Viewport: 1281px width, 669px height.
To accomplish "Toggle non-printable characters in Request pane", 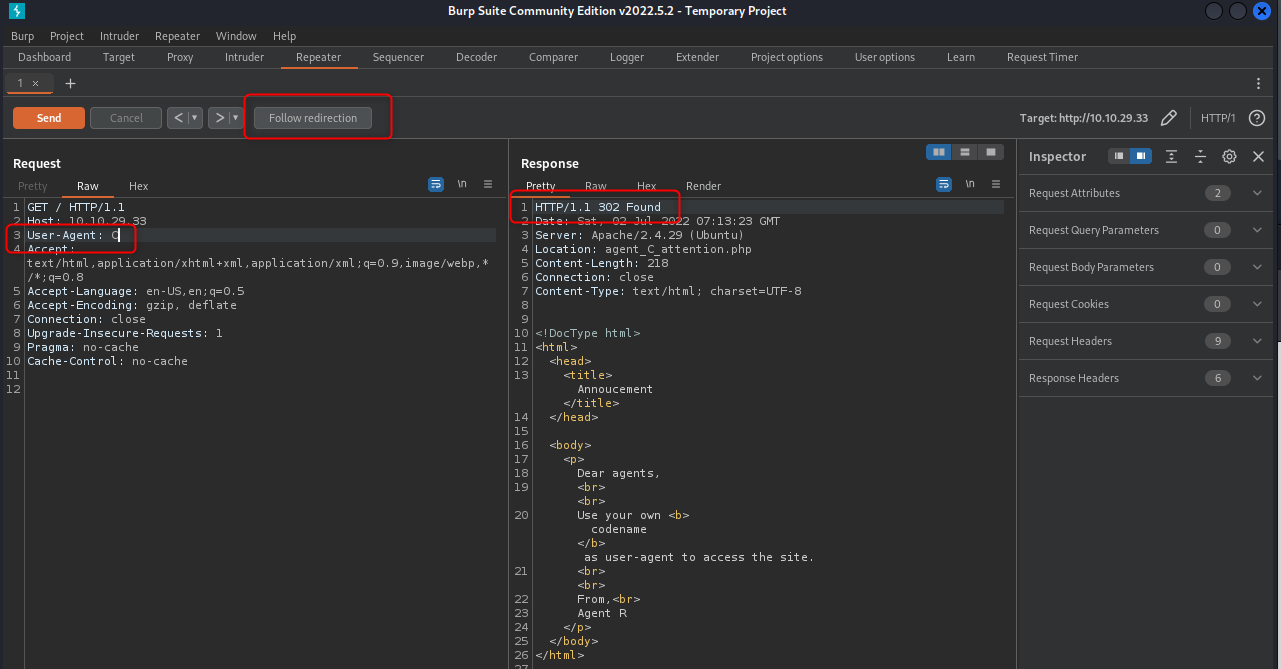I will coord(462,185).
